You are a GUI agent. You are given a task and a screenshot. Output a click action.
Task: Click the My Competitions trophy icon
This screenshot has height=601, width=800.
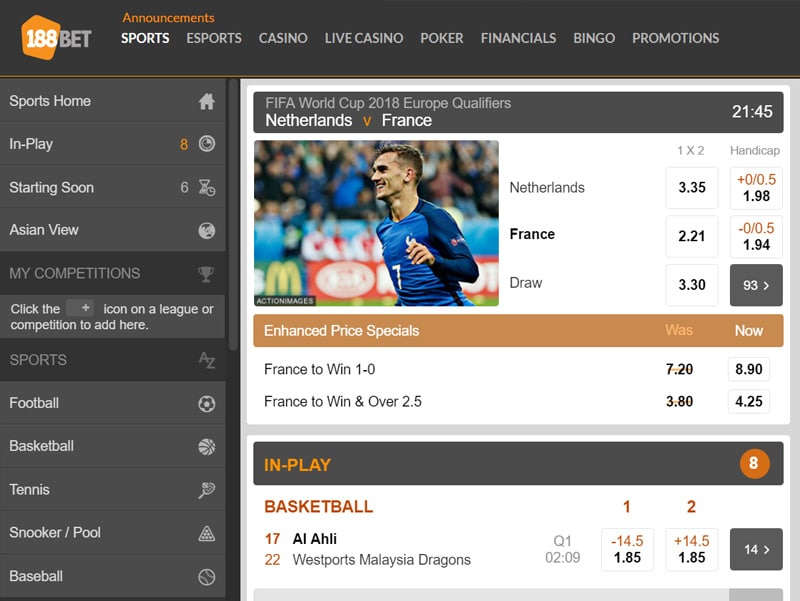coord(206,273)
